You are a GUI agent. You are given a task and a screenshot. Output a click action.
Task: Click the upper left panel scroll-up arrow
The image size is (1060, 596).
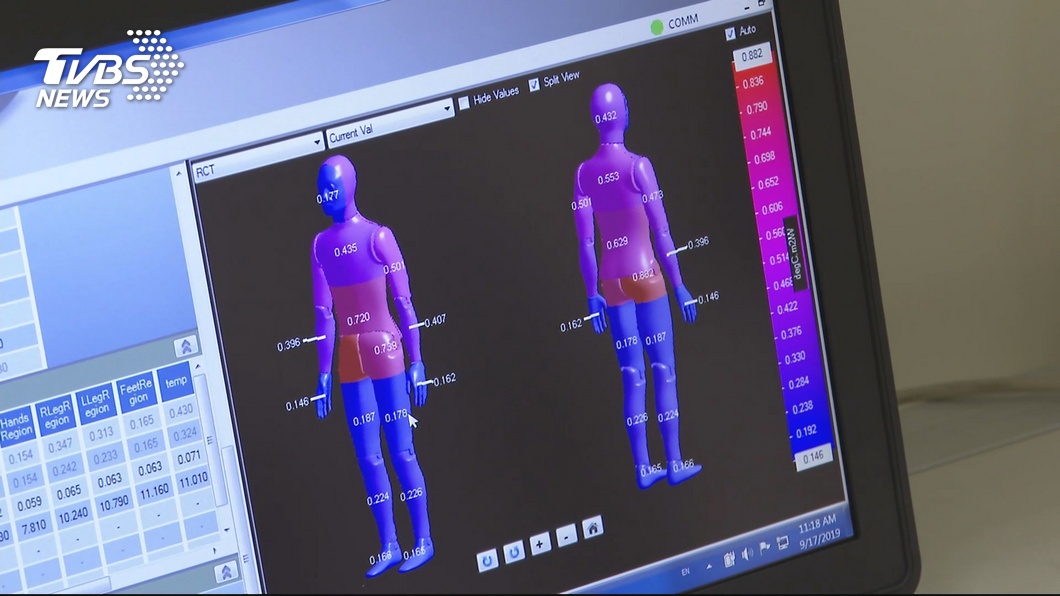[x=178, y=174]
